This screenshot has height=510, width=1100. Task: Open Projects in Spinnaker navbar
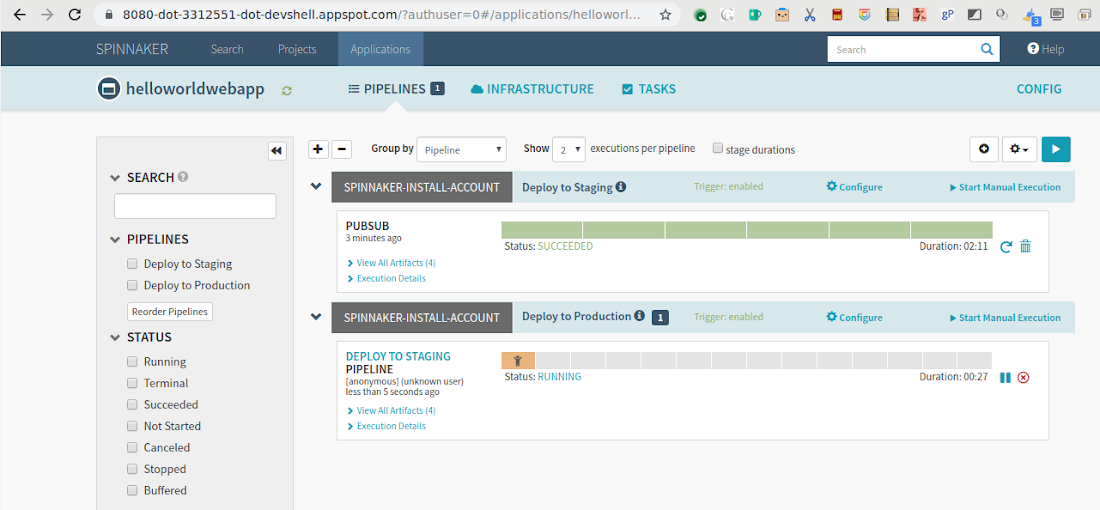297,49
